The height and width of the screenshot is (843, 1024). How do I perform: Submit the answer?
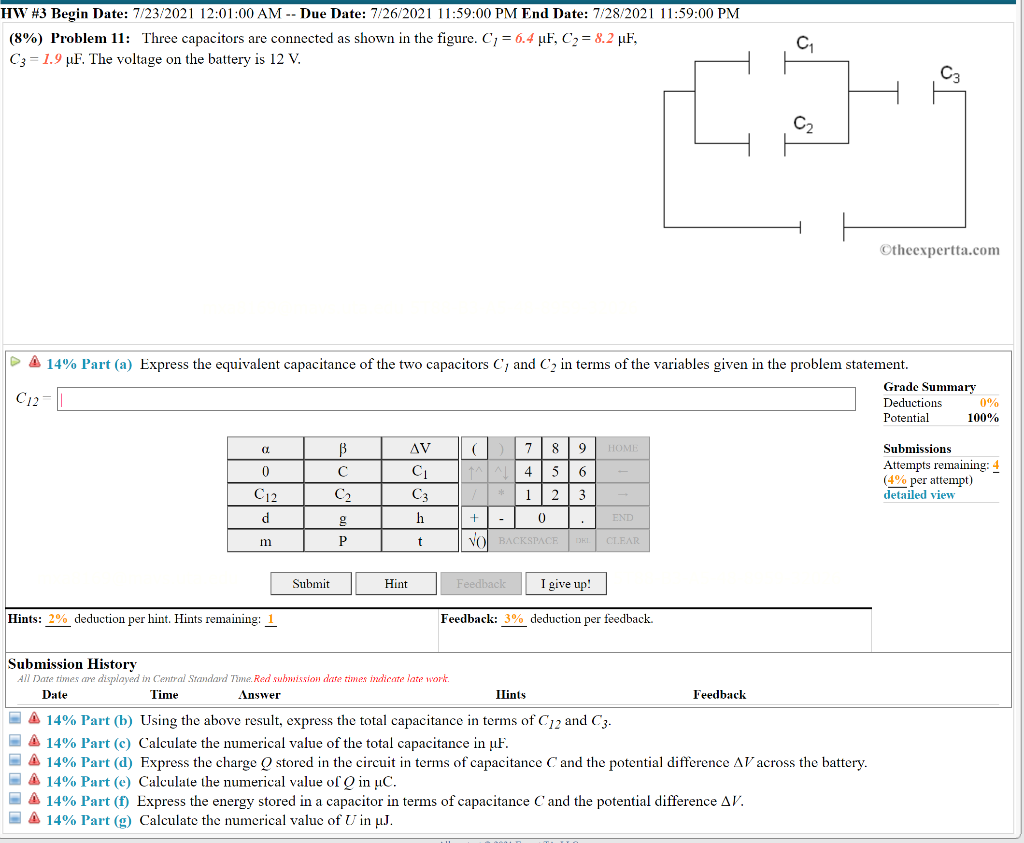(x=311, y=584)
